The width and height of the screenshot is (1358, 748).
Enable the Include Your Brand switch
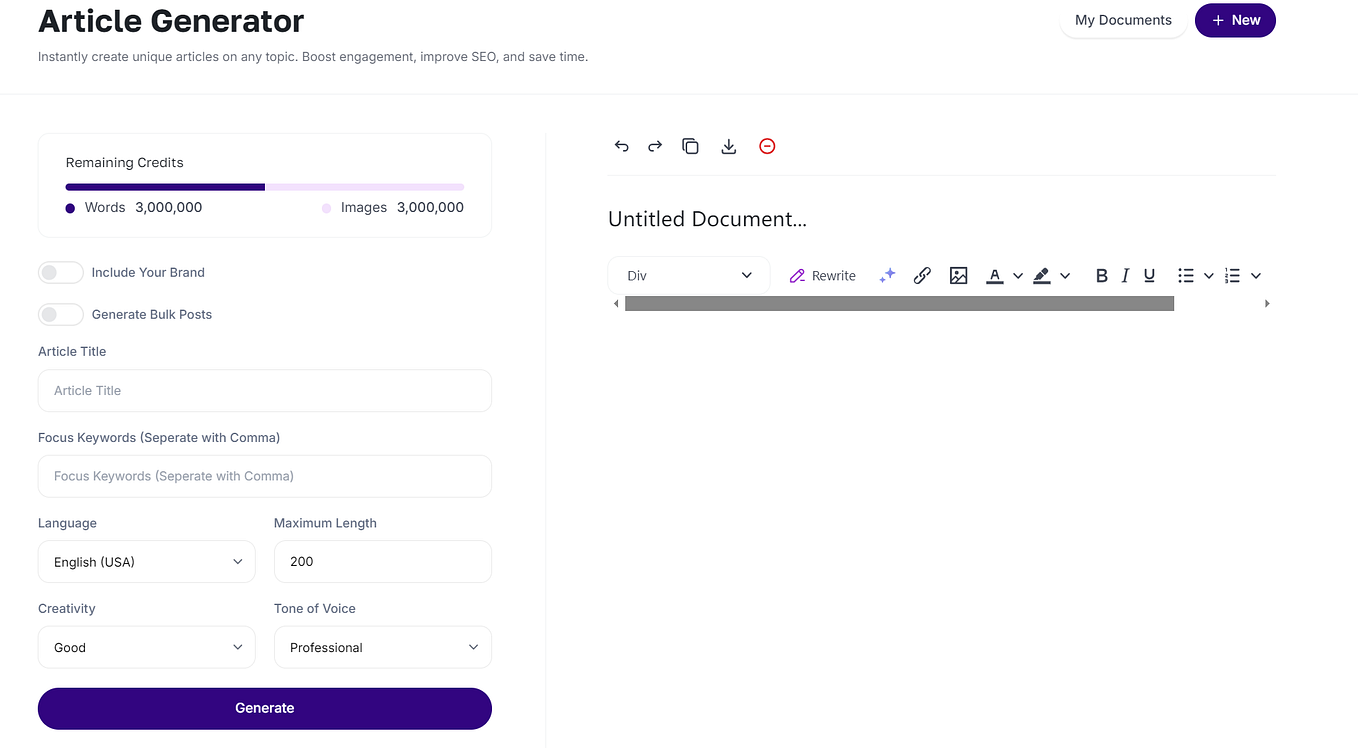60,272
